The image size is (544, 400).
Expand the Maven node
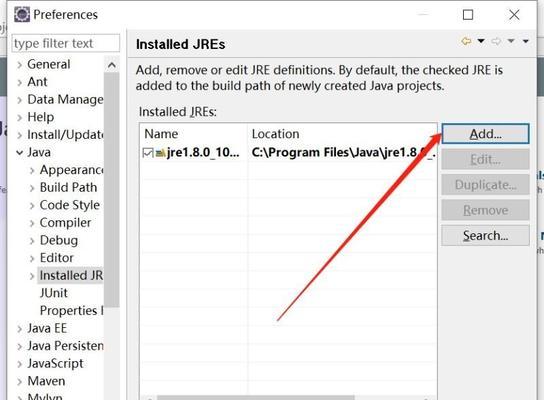pyautogui.click(x=20, y=382)
